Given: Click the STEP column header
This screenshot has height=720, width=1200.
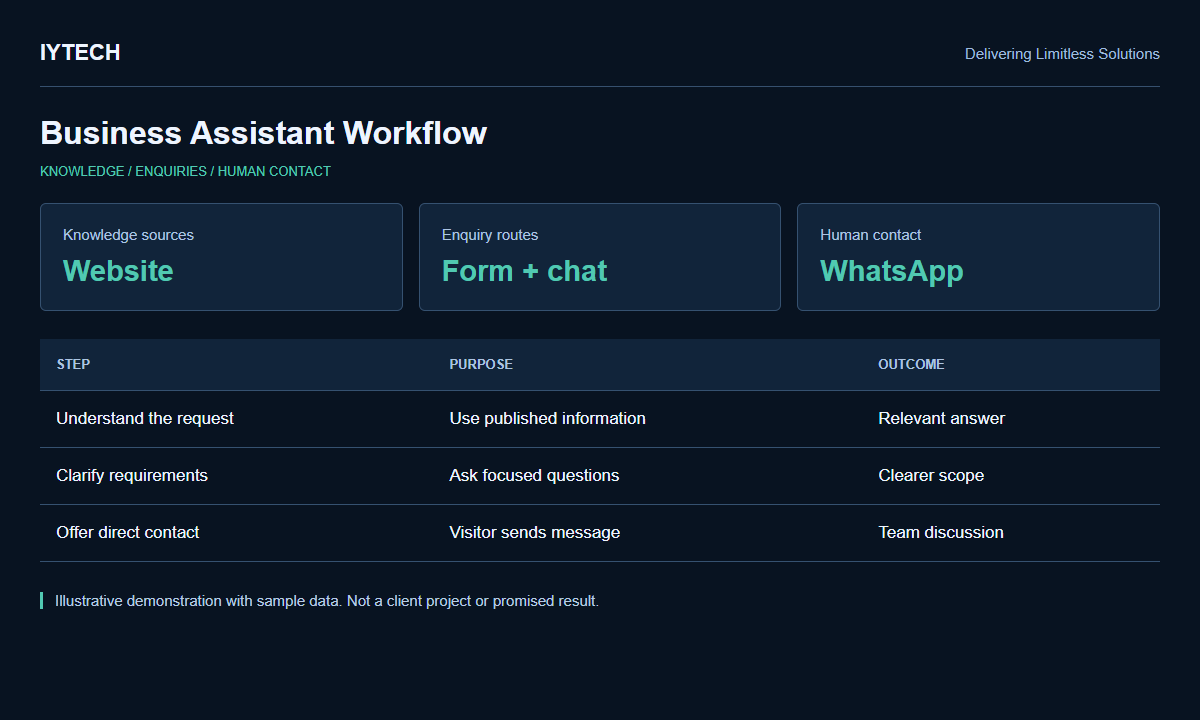Looking at the screenshot, I should coord(73,364).
